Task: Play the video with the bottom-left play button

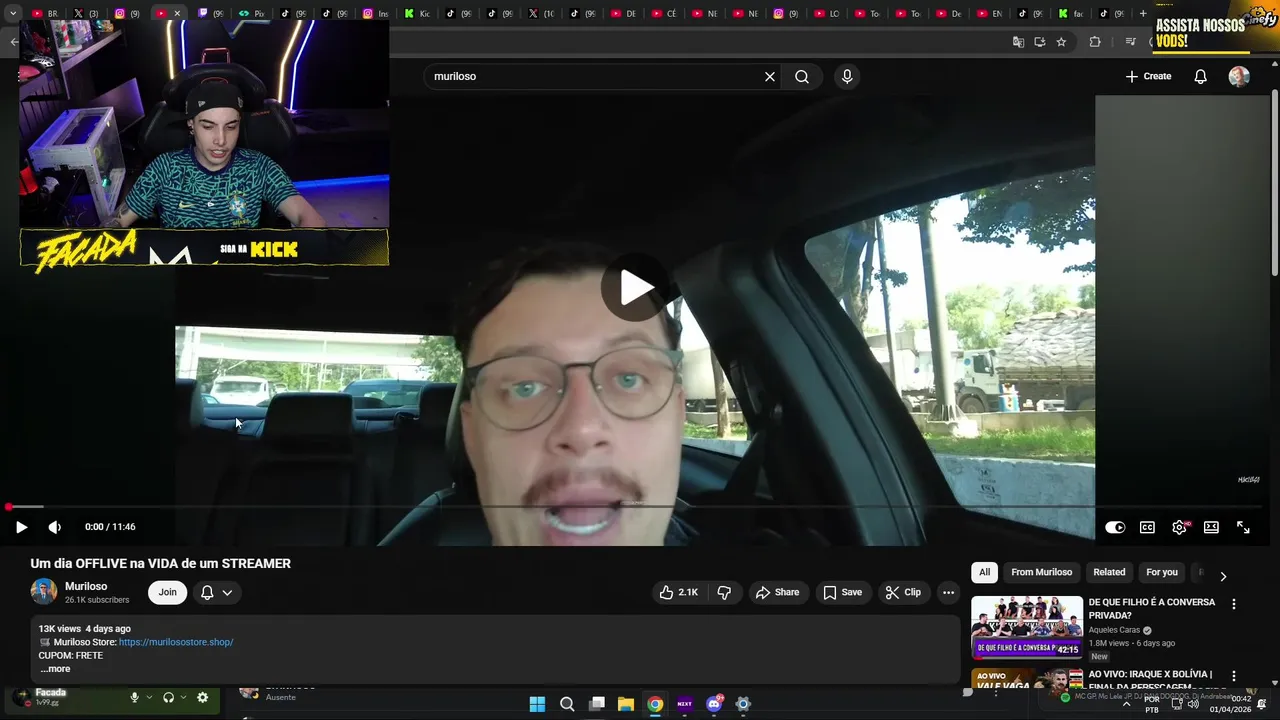Action: tap(21, 527)
